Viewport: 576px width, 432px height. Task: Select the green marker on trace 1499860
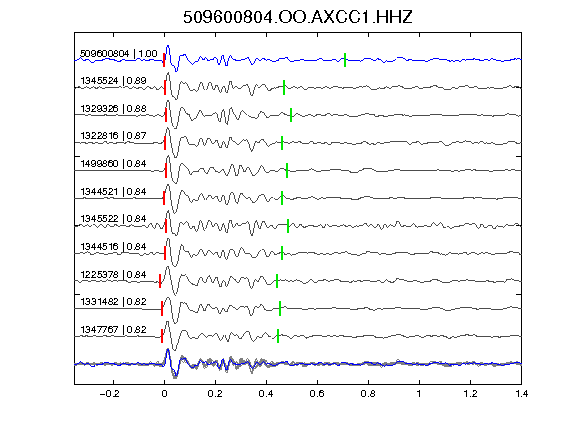(x=287, y=170)
